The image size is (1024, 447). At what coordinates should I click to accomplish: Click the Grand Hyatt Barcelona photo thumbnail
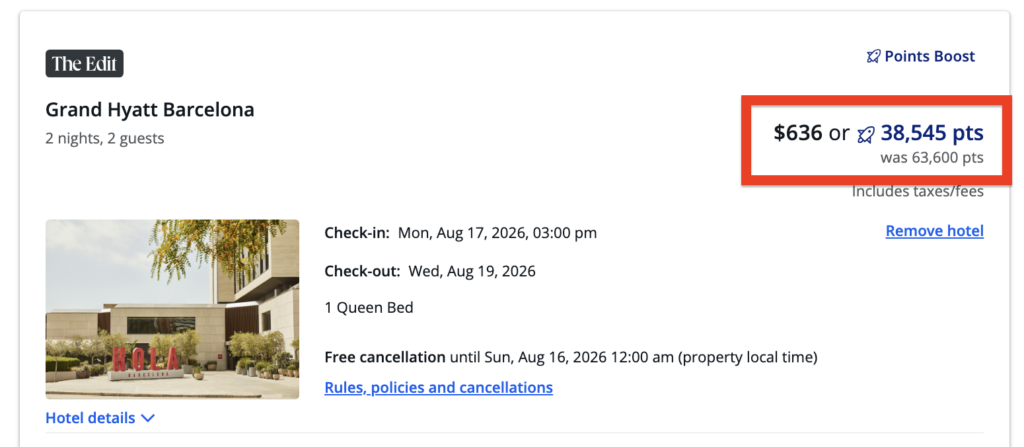172,309
